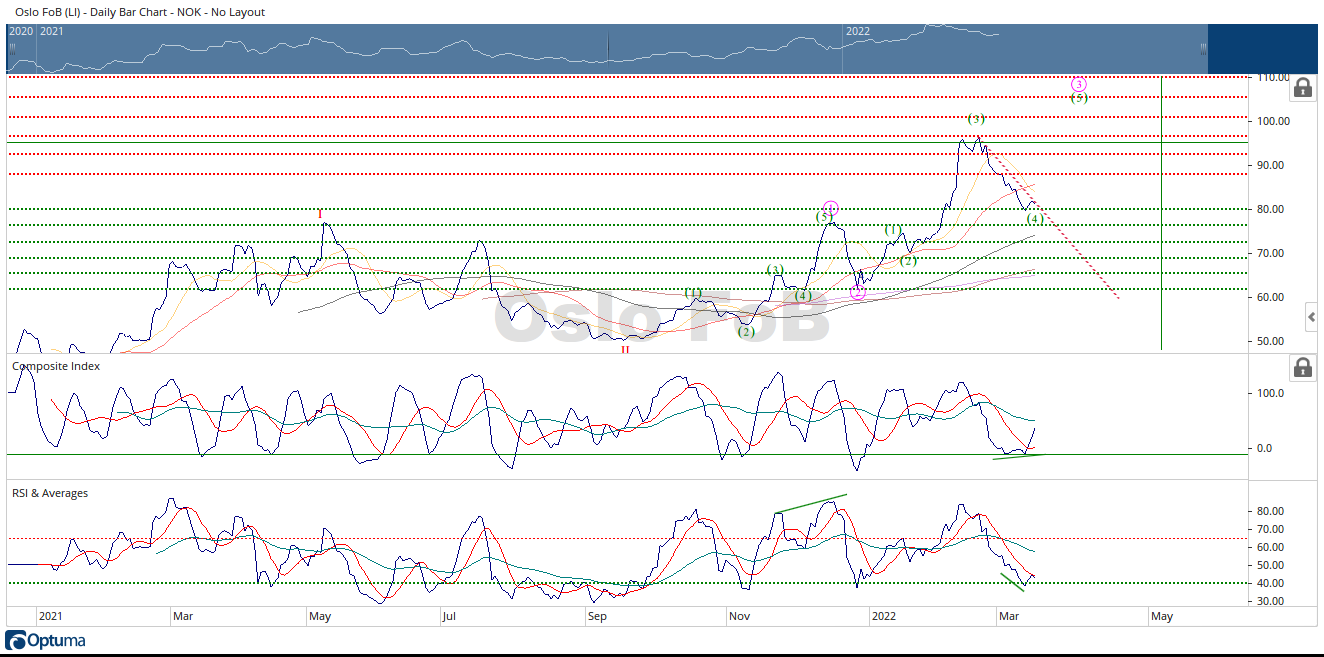Toggle the lock icon beside Composite Index pane
Viewport: 1324px width, 657px height.
pos(1302,366)
